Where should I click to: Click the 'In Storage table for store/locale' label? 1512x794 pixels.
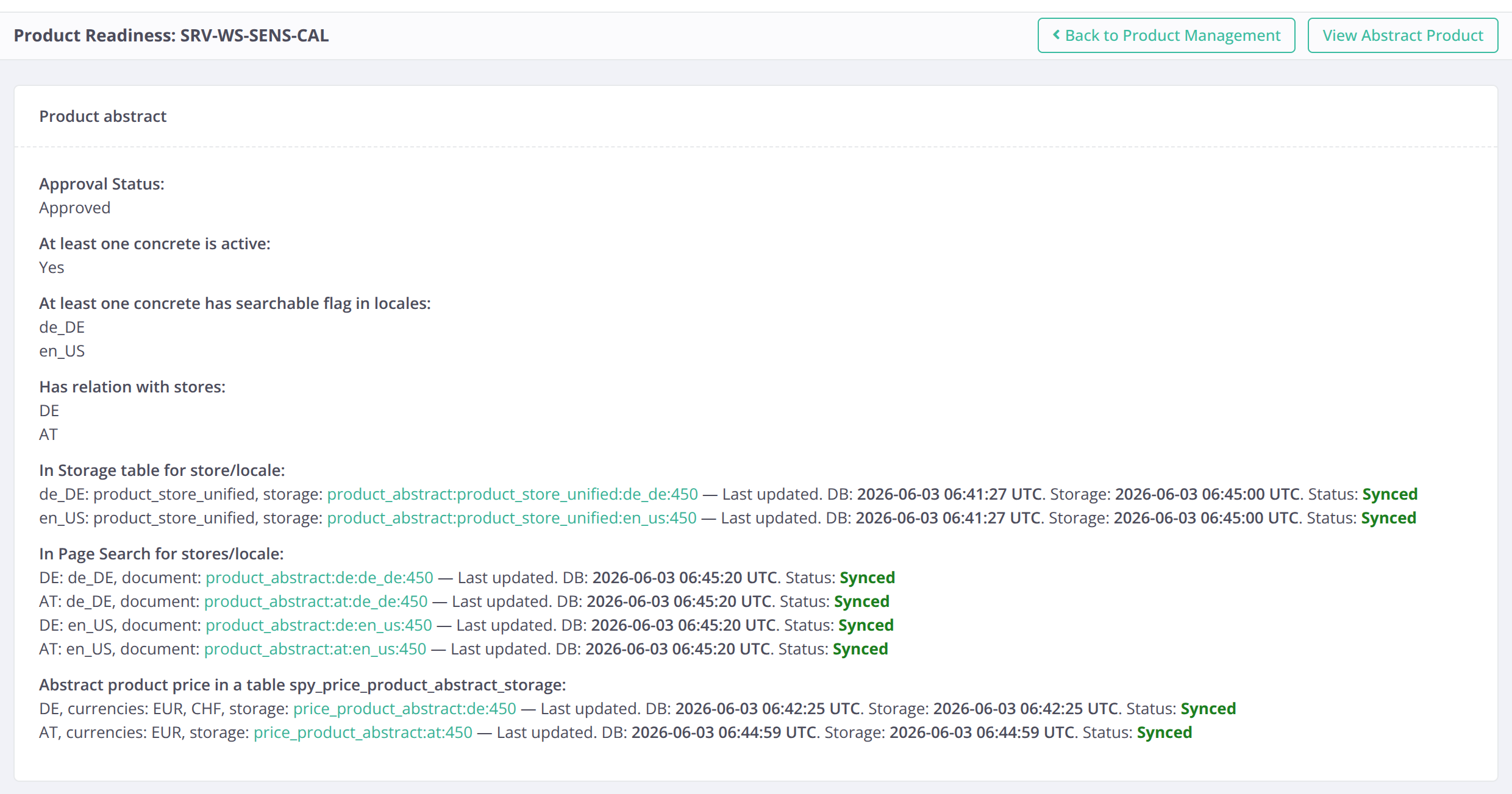point(162,470)
